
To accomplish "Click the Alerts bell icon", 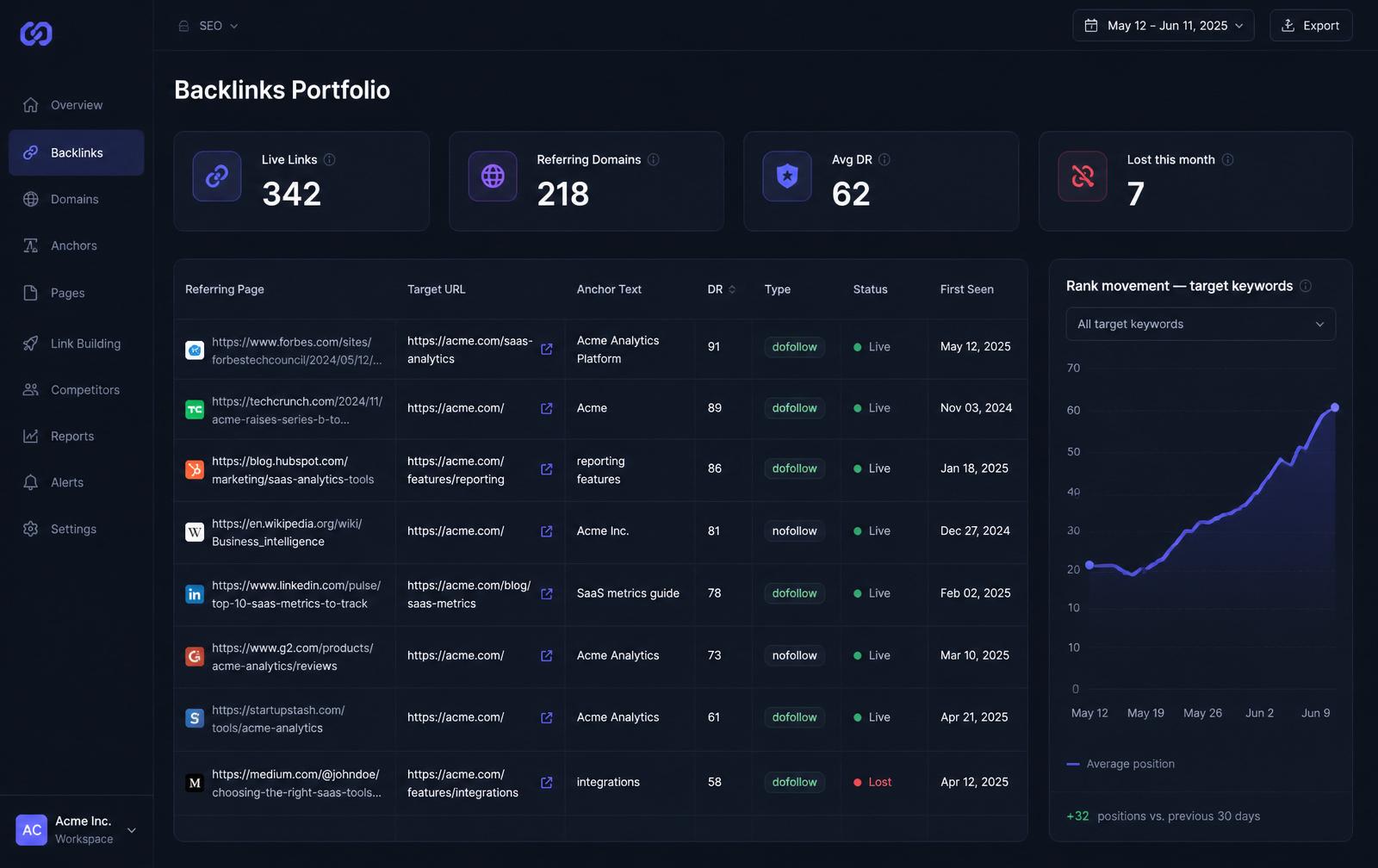I will (31, 482).
